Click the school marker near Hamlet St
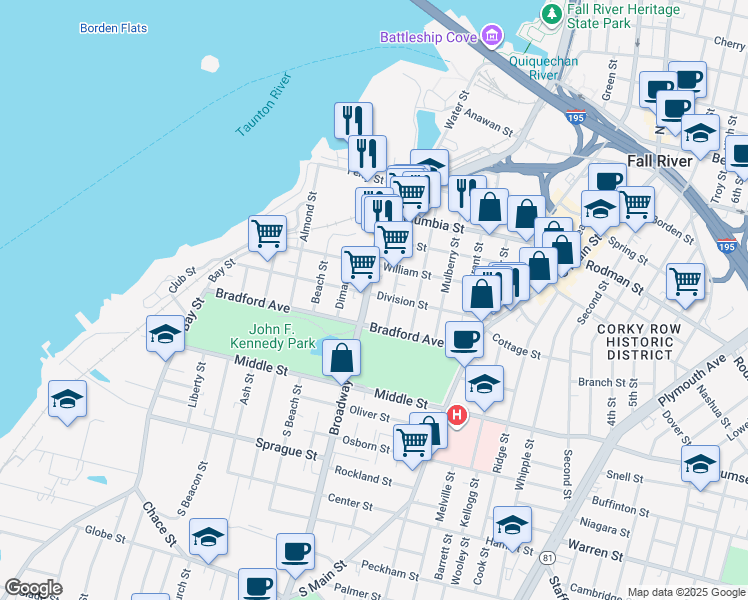This screenshot has width=748, height=600. point(512,525)
